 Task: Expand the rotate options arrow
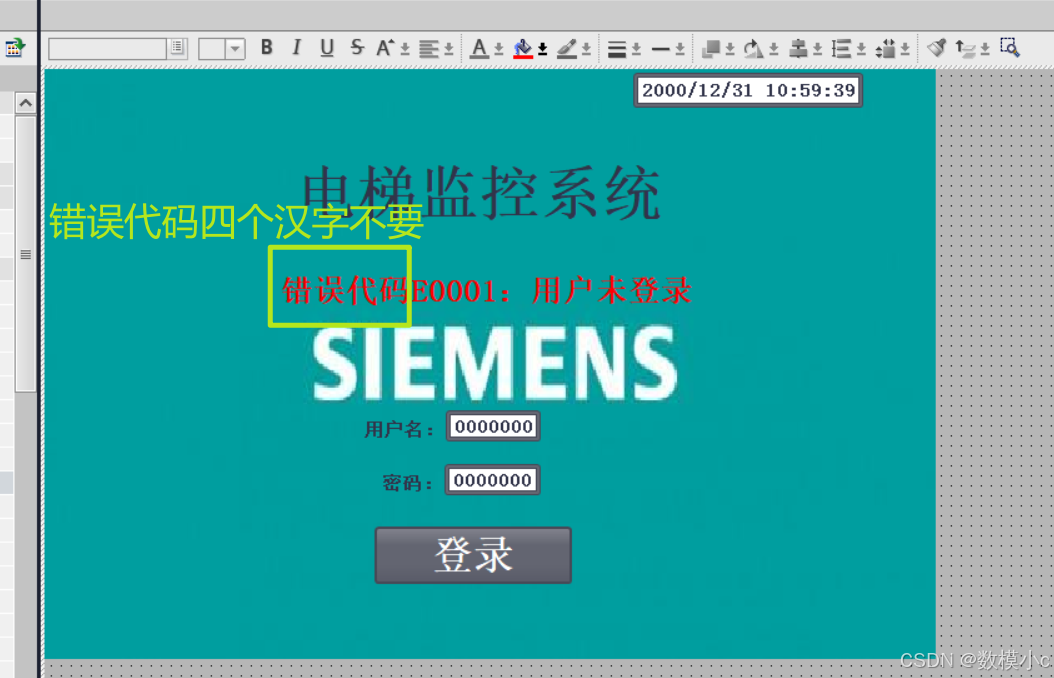pyautogui.click(x=774, y=49)
